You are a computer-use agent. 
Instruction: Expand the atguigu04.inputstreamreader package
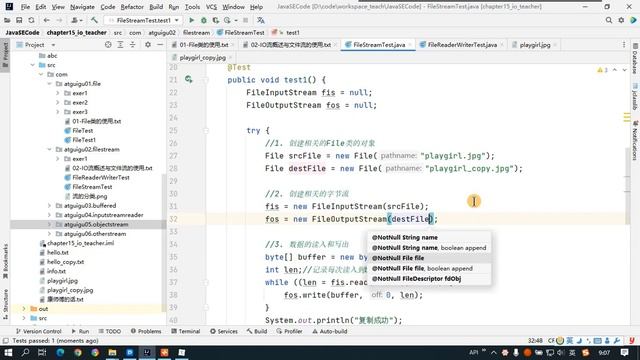pyautogui.click(x=49, y=215)
